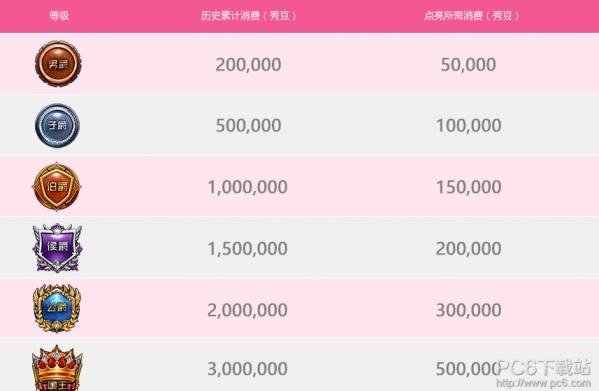Viewport: 599px width, 391px height.
Task: Click the 男爵 bronze badge icon
Action: pyautogui.click(x=58, y=64)
